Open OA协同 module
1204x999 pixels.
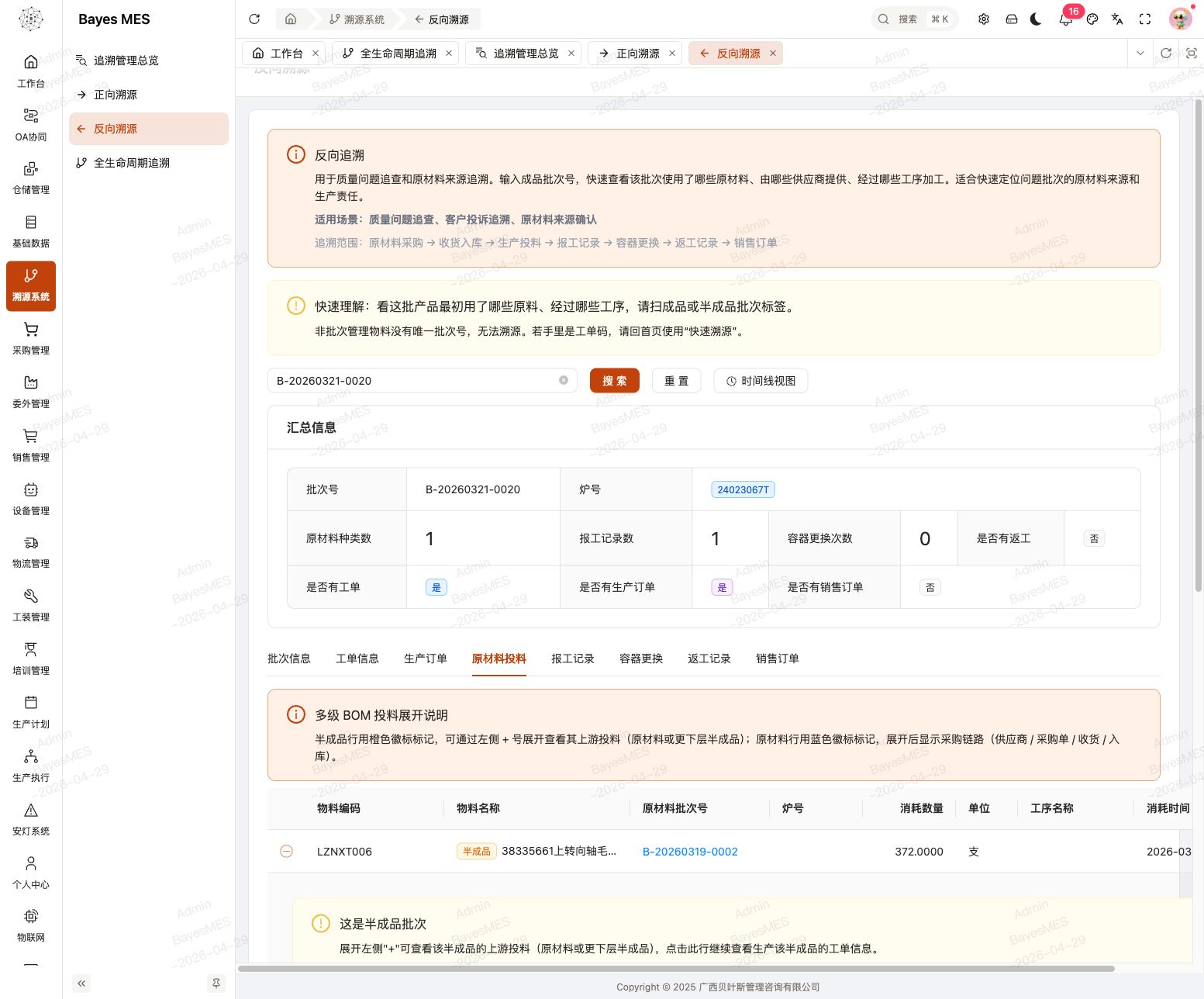coord(31,125)
